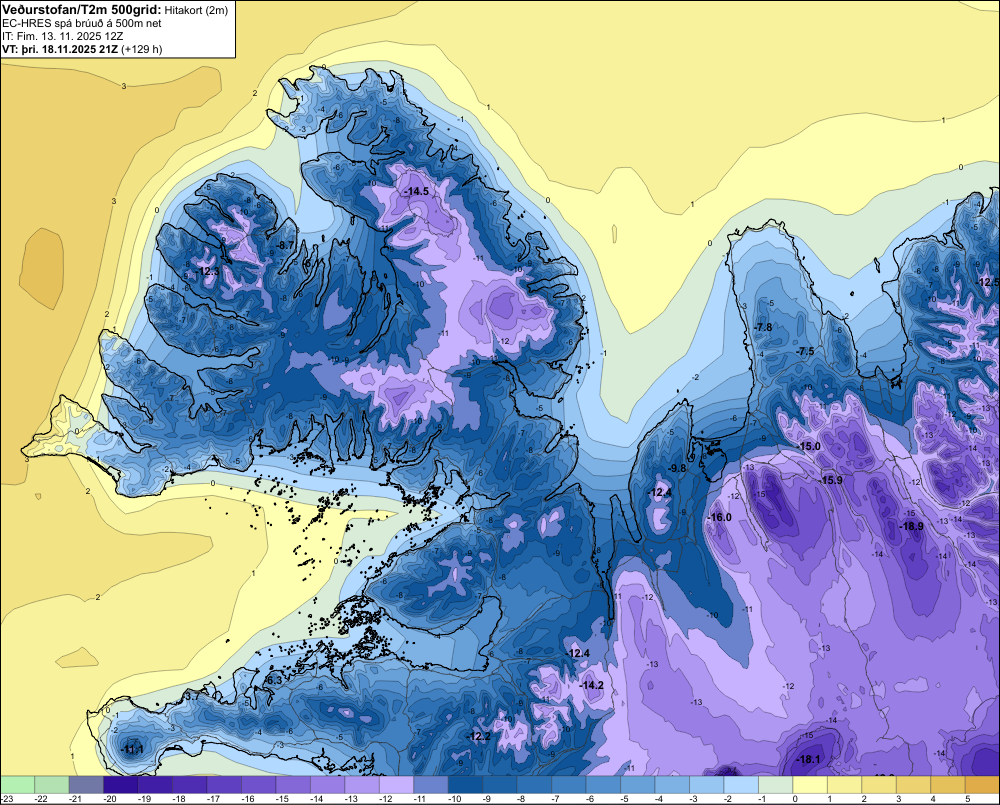Click the -18.1 temperature value on the map
This screenshot has width=1000, height=805.
point(808,759)
